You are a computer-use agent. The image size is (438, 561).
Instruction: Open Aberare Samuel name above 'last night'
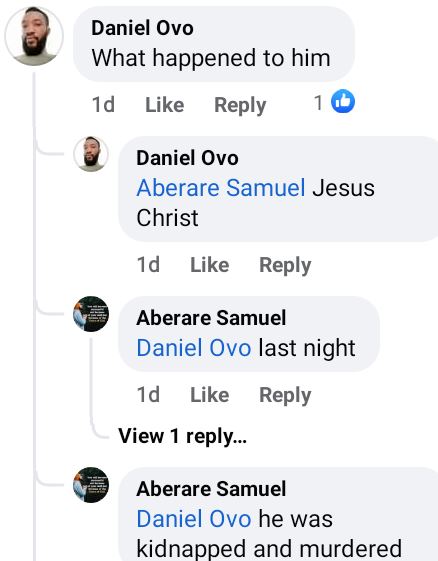tap(211, 318)
